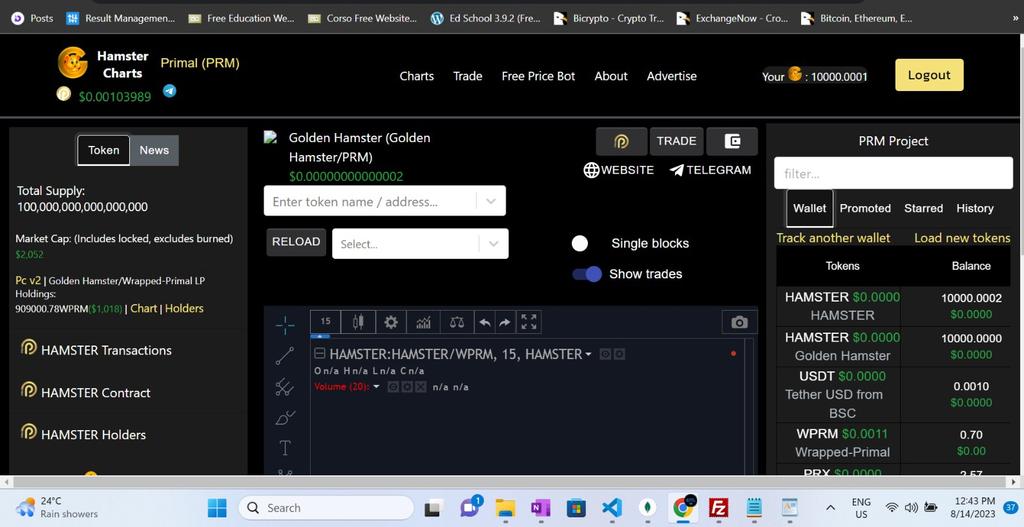Image resolution: width=1024 pixels, height=527 pixels.
Task: Open the wallet icon button
Action: [732, 141]
